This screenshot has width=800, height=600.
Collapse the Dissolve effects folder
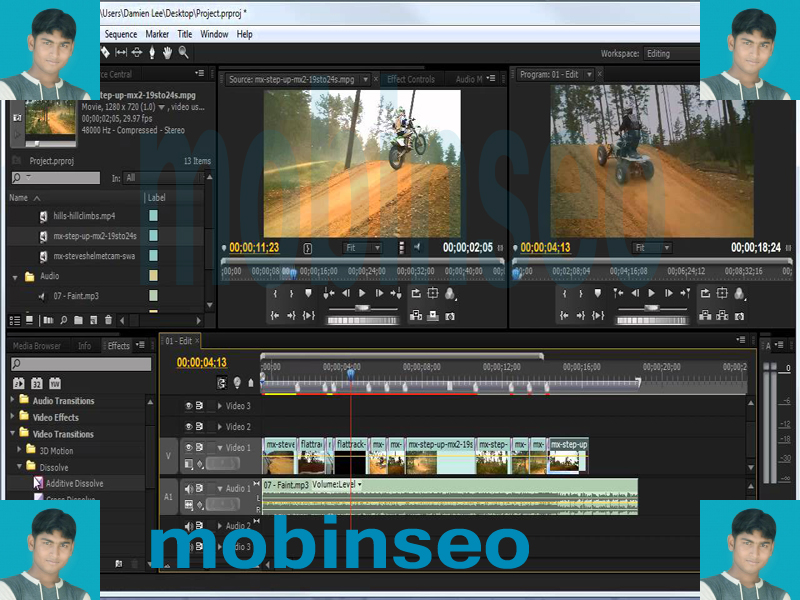pyautogui.click(x=19, y=467)
